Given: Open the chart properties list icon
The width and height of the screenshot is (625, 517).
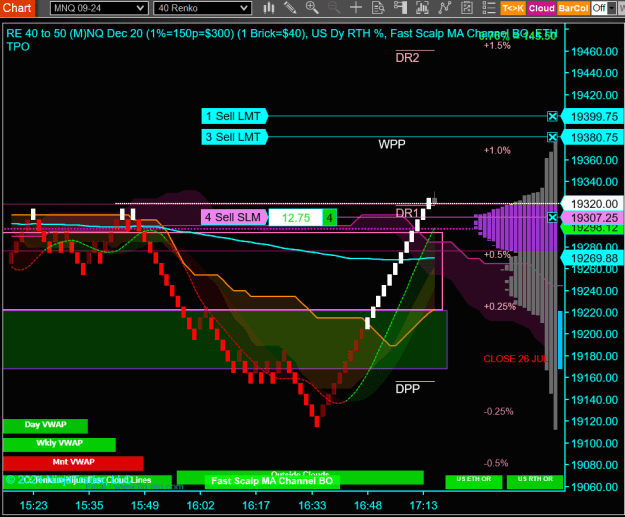Looking at the screenshot, I should (x=489, y=8).
